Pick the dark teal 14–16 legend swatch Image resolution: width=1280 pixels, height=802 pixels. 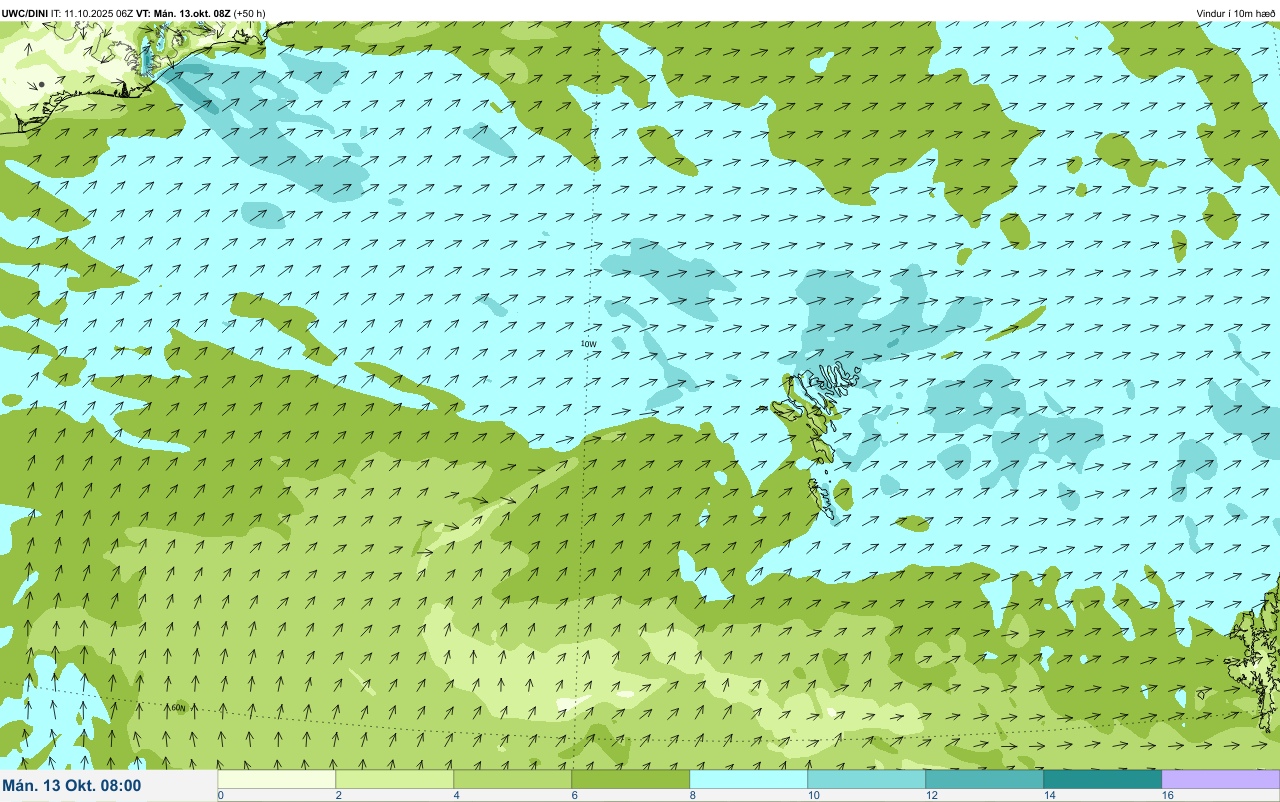pos(1103,779)
